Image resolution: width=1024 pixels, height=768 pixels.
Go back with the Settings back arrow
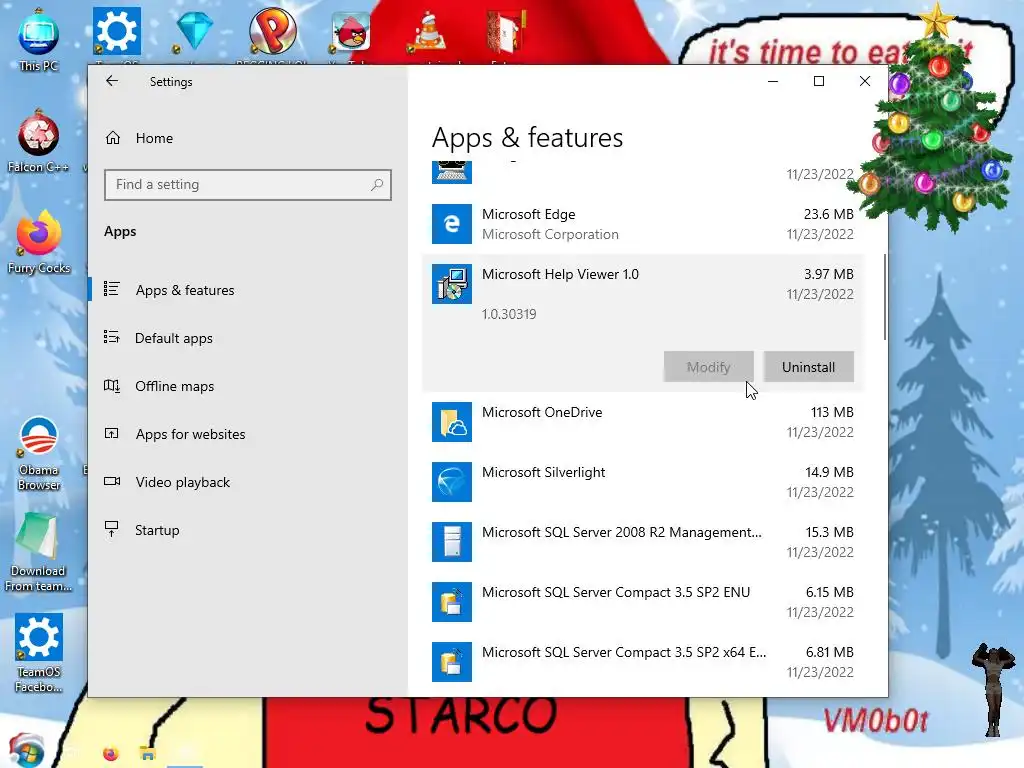pos(112,81)
